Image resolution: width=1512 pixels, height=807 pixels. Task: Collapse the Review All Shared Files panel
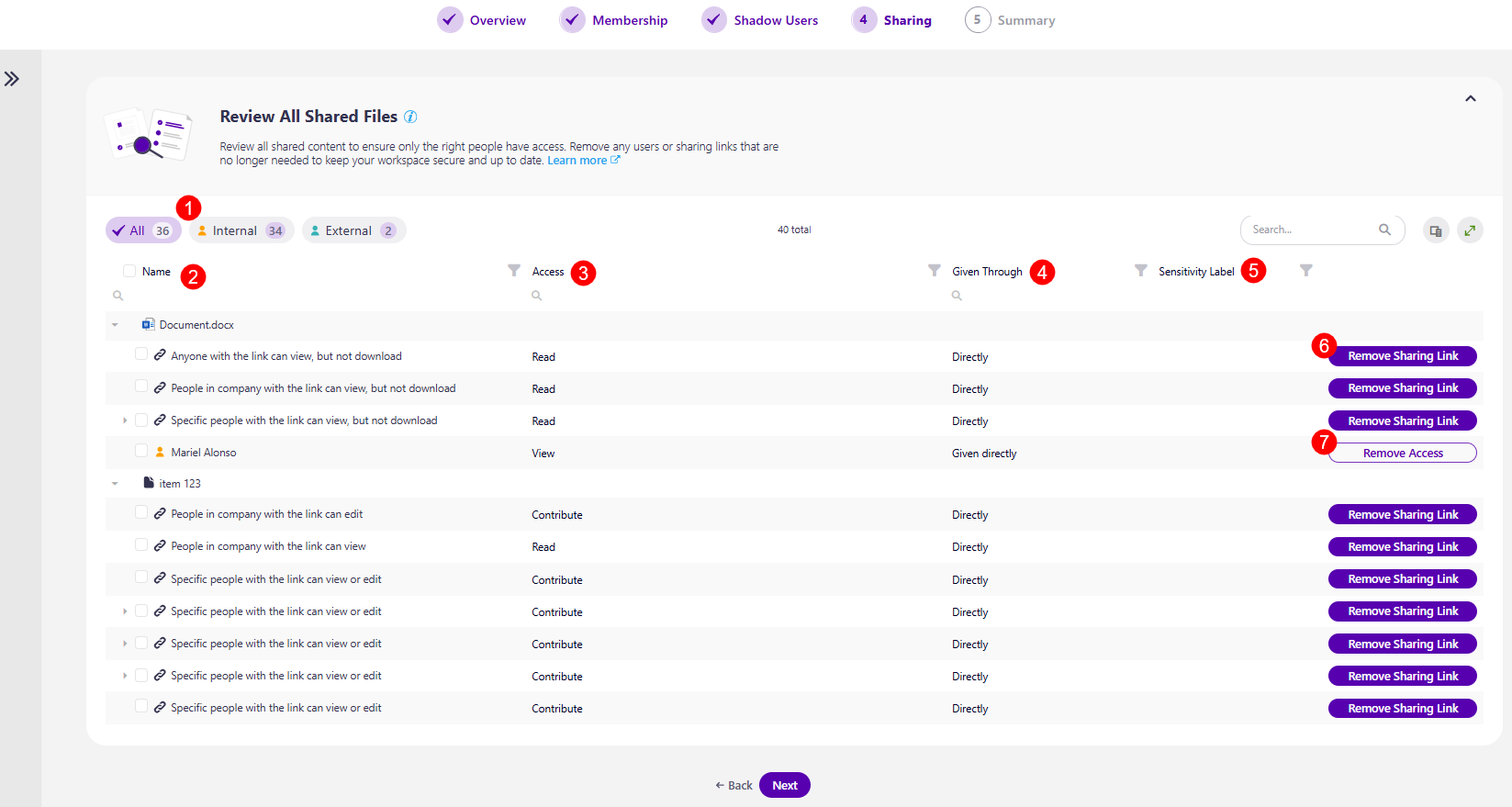click(x=1470, y=98)
